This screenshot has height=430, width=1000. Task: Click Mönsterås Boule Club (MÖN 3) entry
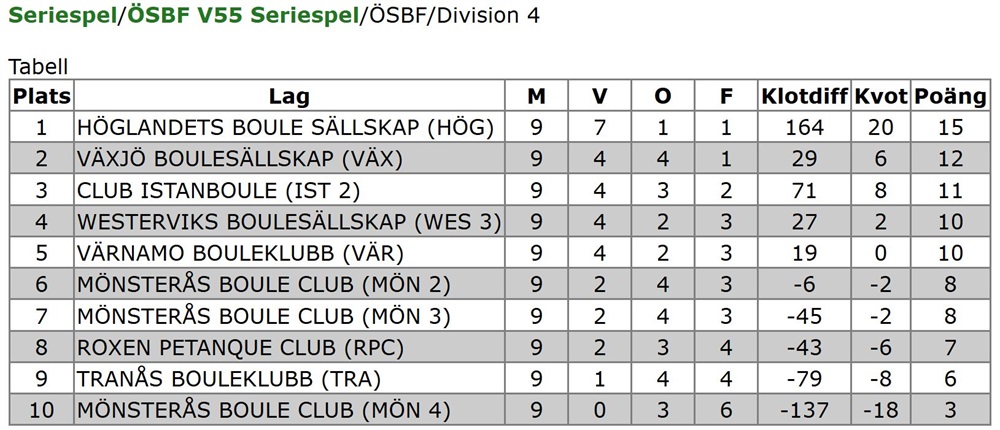click(x=263, y=317)
